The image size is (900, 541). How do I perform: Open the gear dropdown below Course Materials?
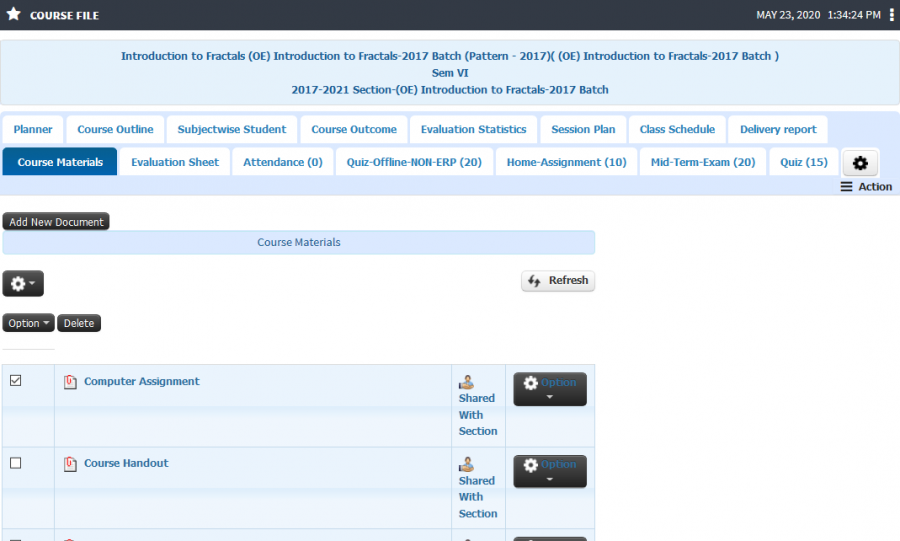click(x=23, y=283)
